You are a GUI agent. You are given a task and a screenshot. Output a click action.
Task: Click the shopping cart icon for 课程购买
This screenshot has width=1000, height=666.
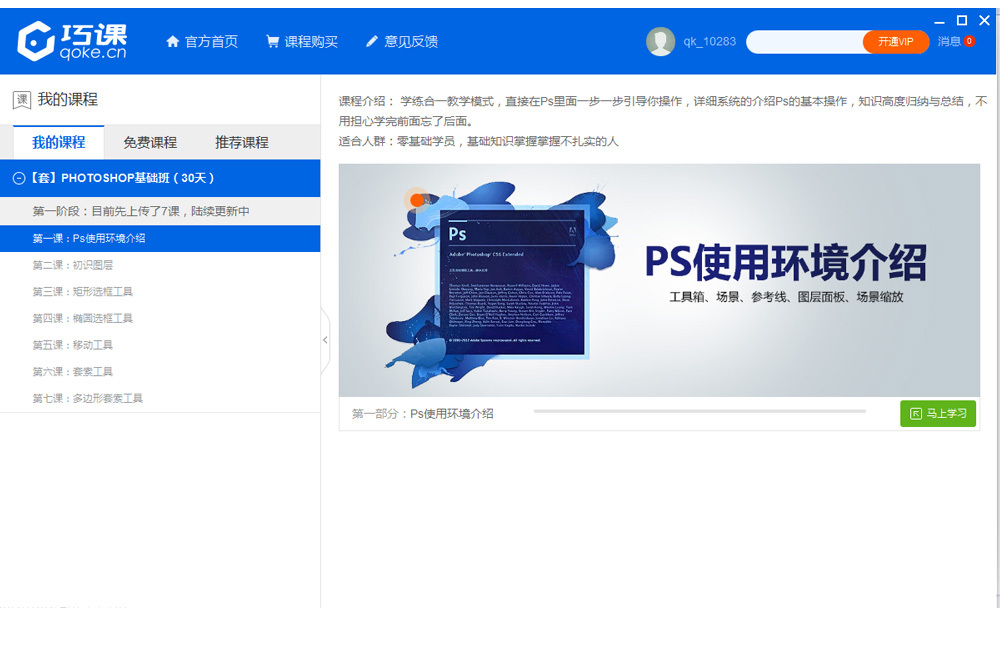(x=272, y=42)
